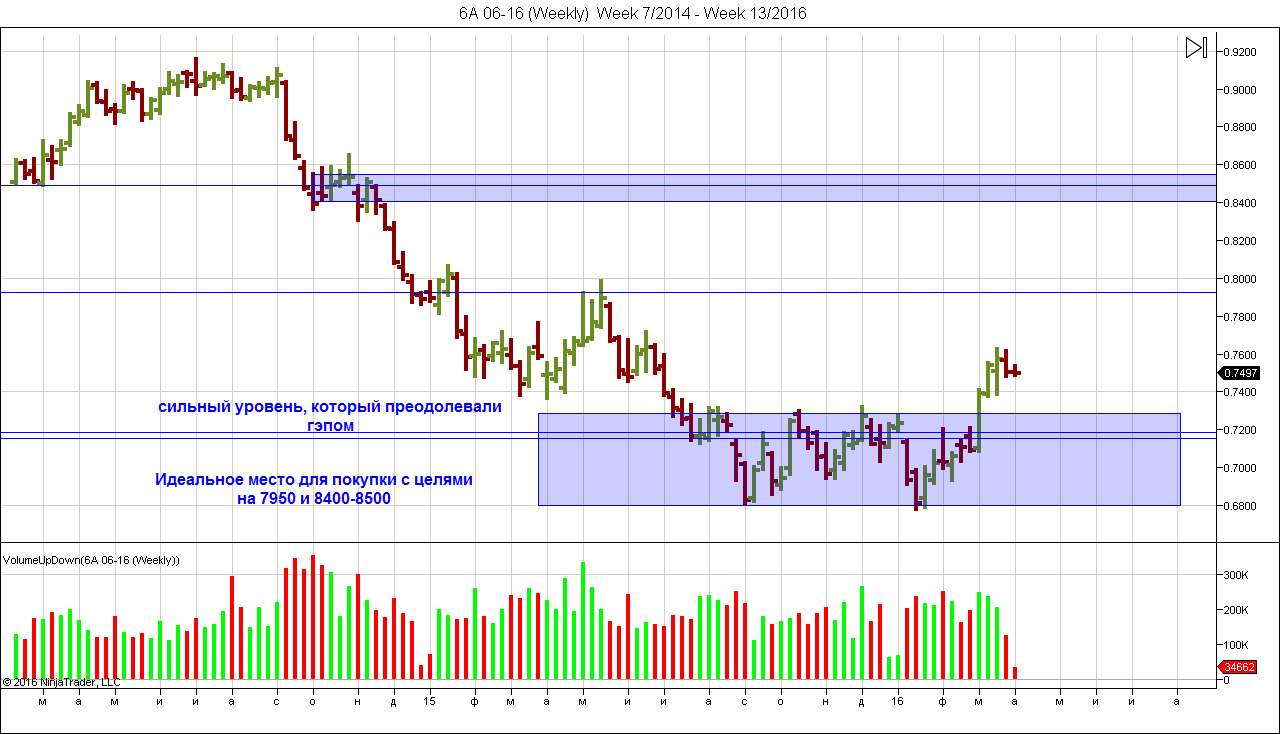Click the '15' year label on time axis
Image resolution: width=1280 pixels, height=734 pixels.
429,702
